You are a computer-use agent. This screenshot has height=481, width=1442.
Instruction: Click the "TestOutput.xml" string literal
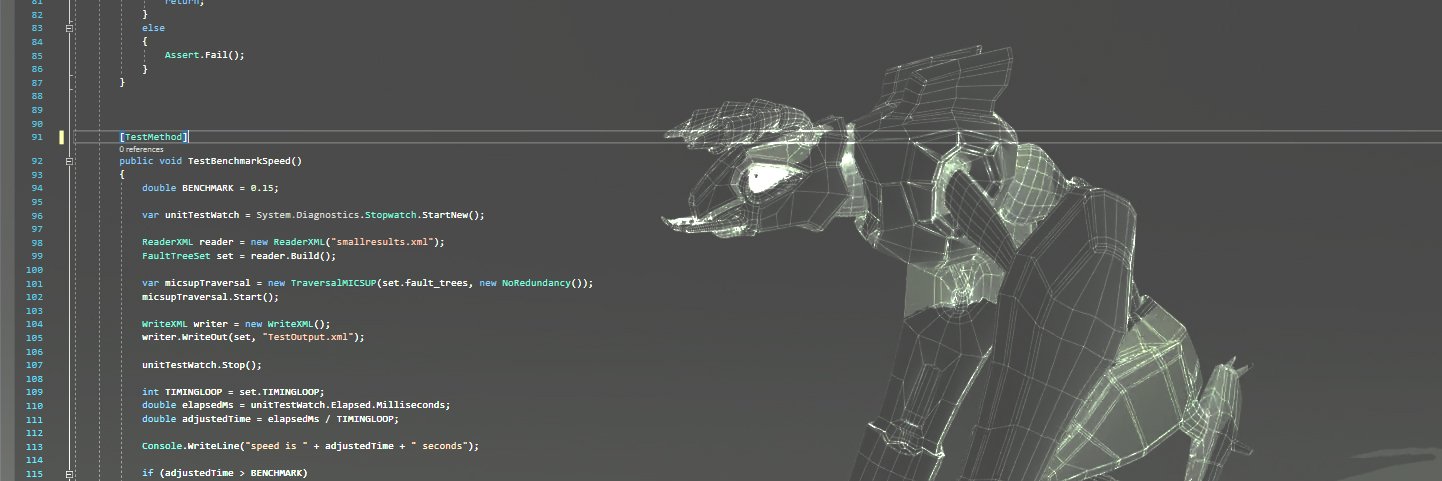[x=306, y=337]
